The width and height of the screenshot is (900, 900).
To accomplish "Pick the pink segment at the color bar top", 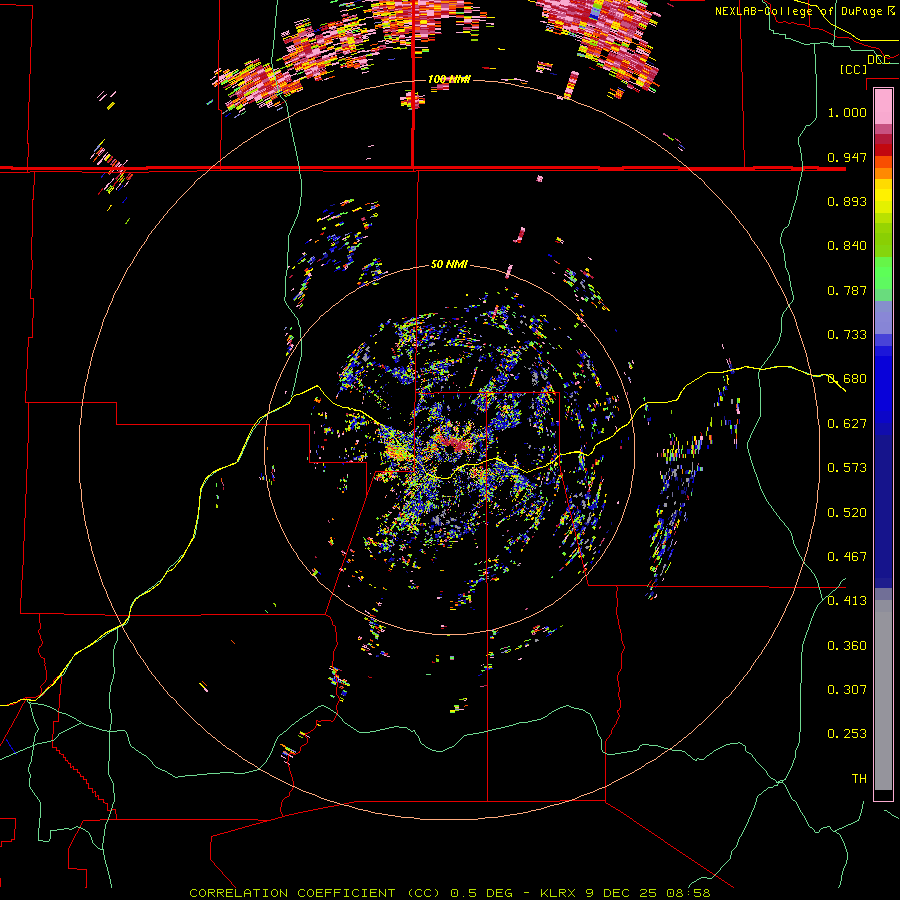I will tap(883, 107).
